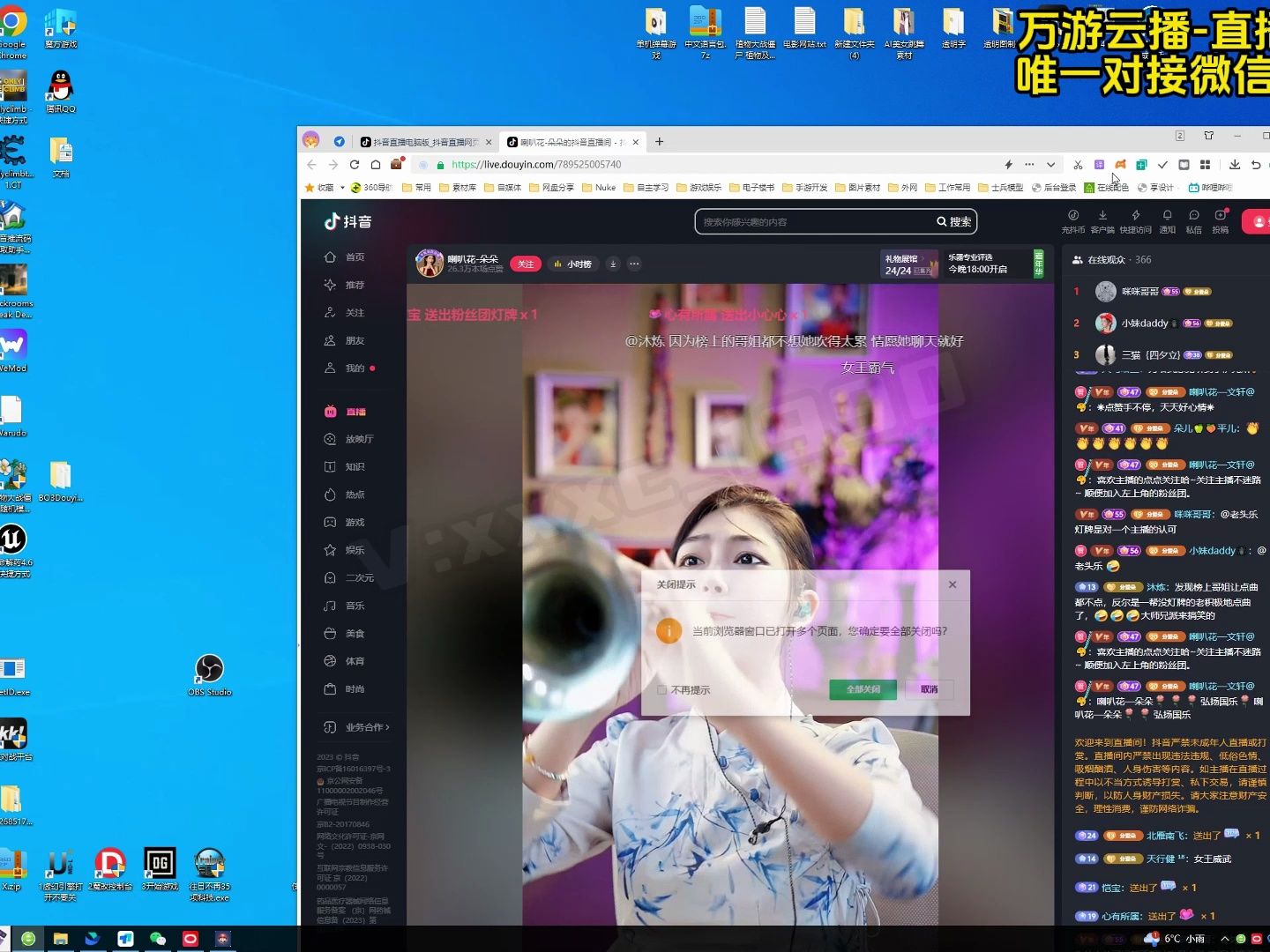Viewport: 1270px width, 952px height.
Task: Open WeChat from the taskbar
Action: (158, 939)
